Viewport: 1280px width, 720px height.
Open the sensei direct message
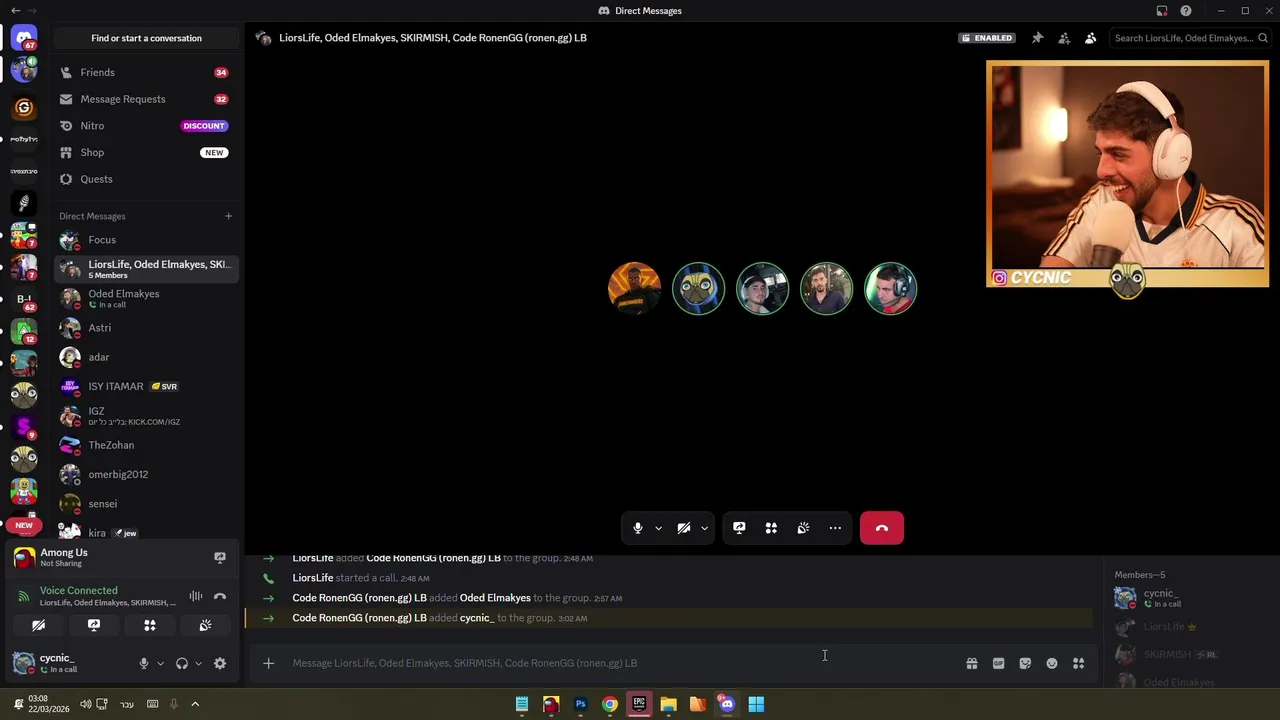pos(146,504)
